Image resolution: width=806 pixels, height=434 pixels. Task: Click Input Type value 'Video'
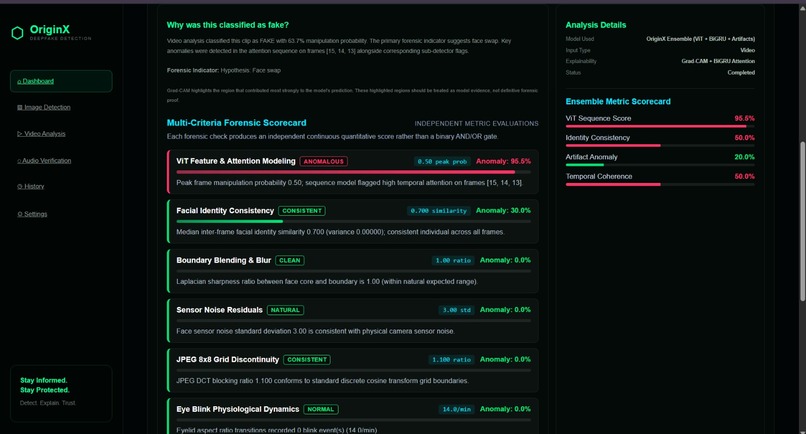click(747, 50)
